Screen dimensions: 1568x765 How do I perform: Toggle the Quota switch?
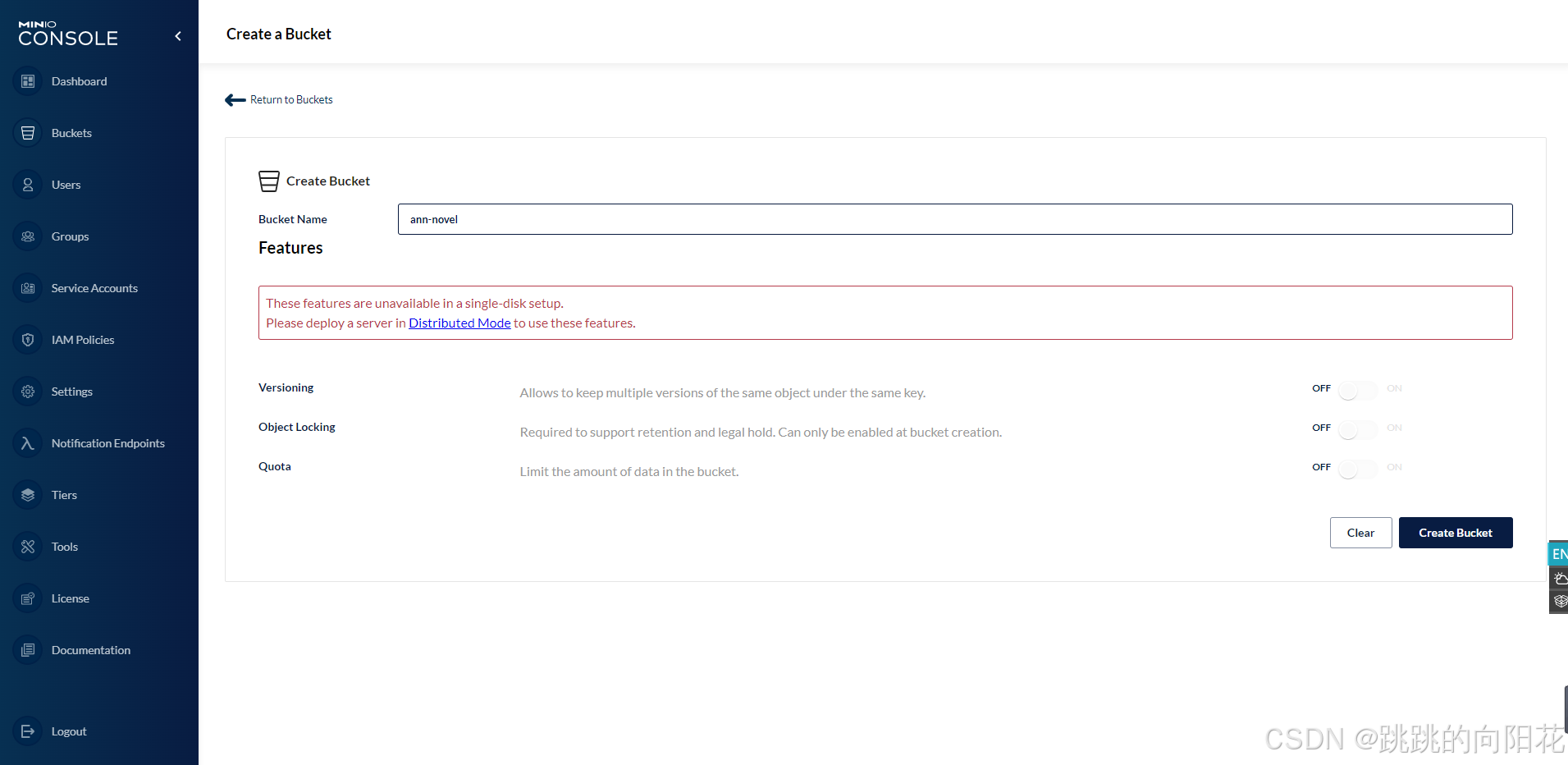click(x=1357, y=470)
